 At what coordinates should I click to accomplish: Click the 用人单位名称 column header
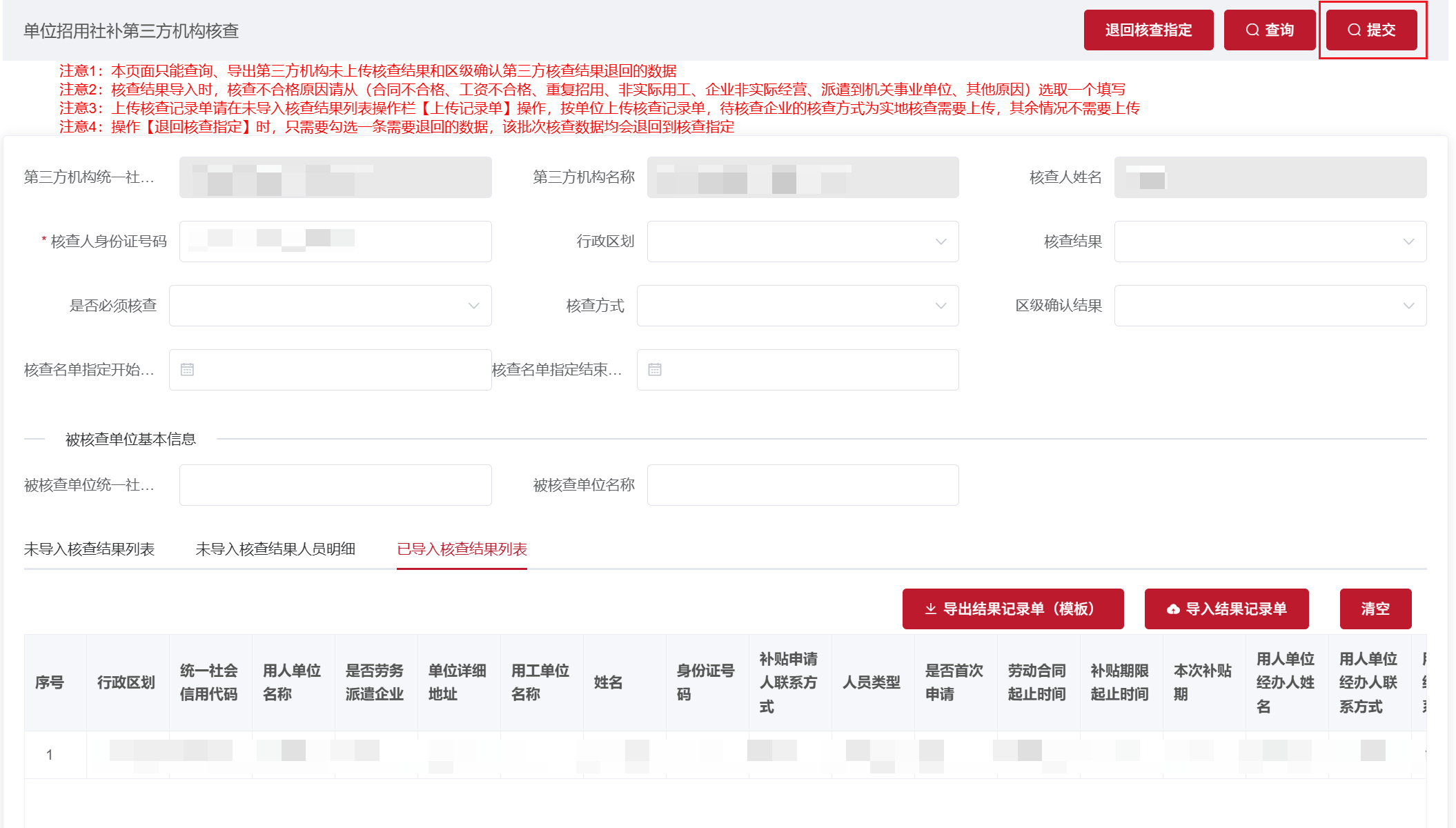[x=293, y=682]
